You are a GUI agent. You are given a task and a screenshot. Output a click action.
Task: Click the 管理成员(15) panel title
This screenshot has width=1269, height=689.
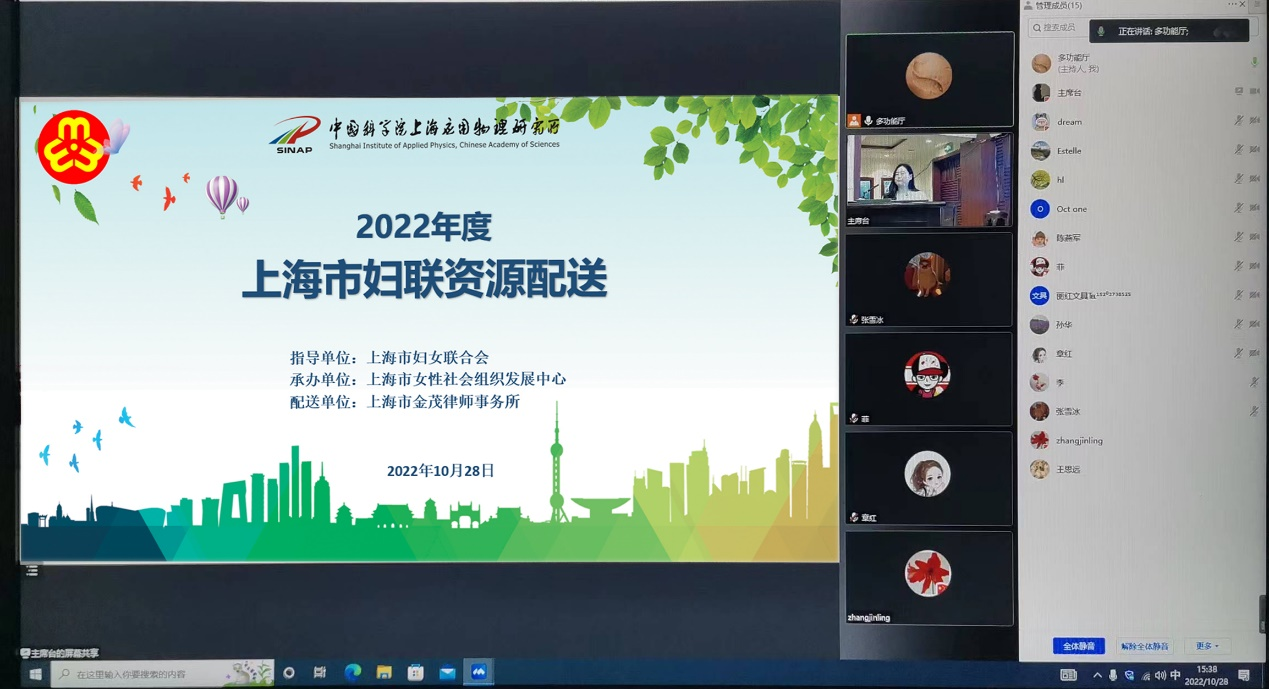[x=1058, y=6]
